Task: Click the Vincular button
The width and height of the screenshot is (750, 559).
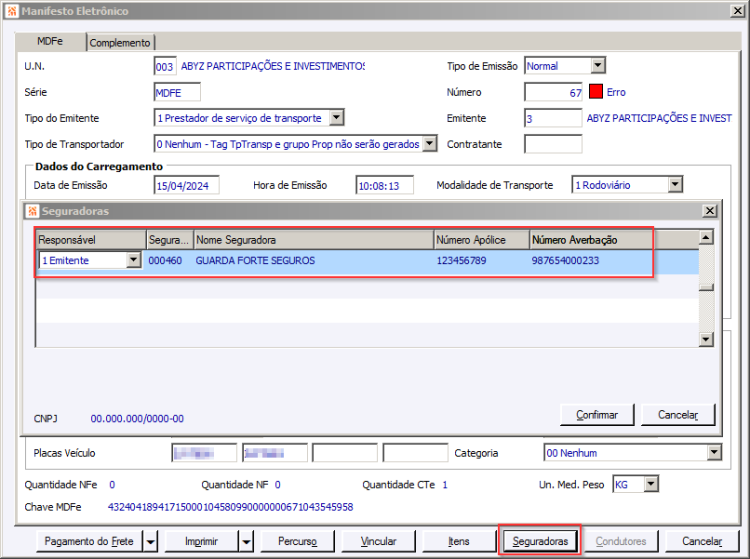Action: coord(378,541)
